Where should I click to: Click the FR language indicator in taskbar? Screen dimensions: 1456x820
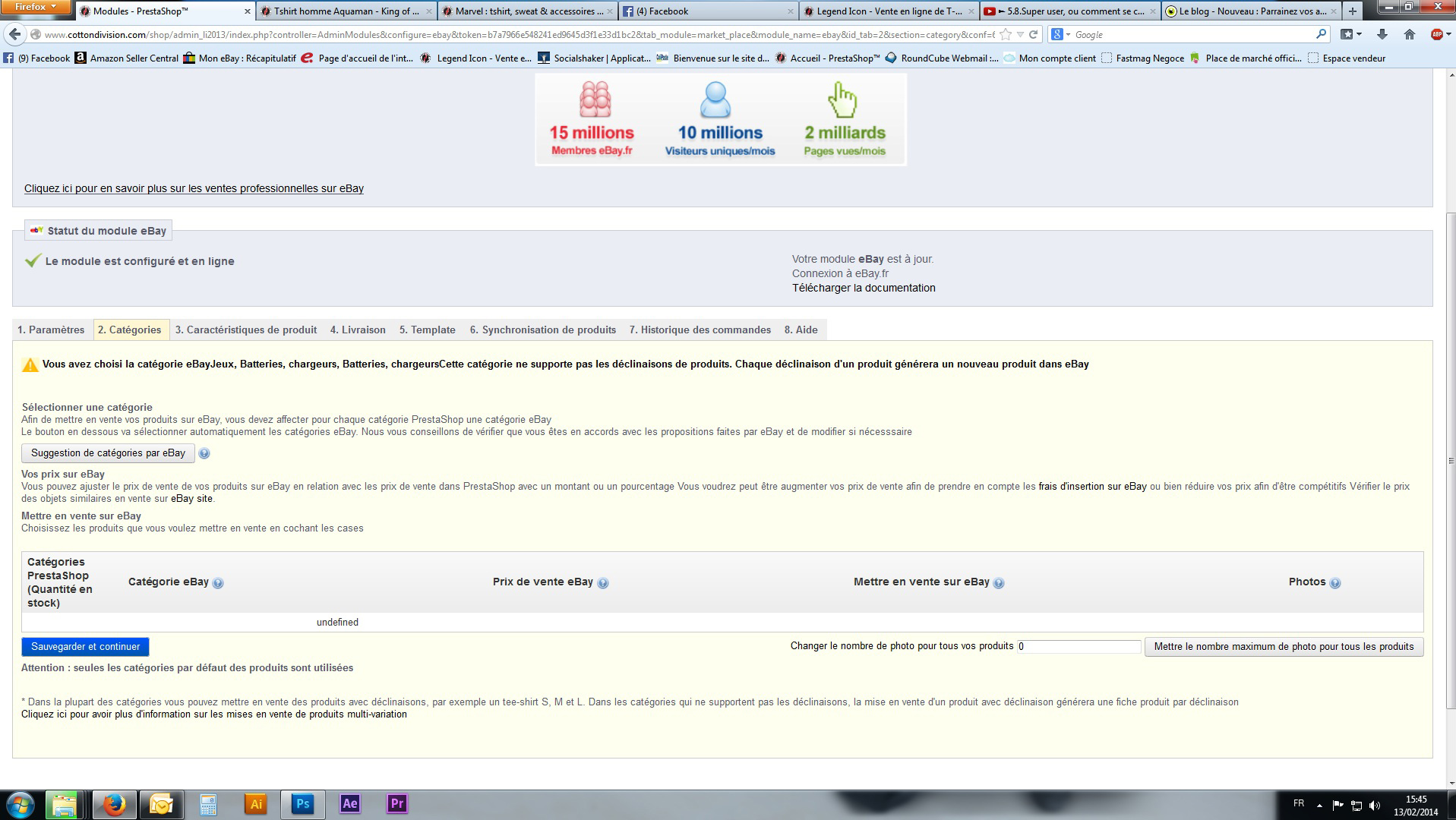point(1299,803)
